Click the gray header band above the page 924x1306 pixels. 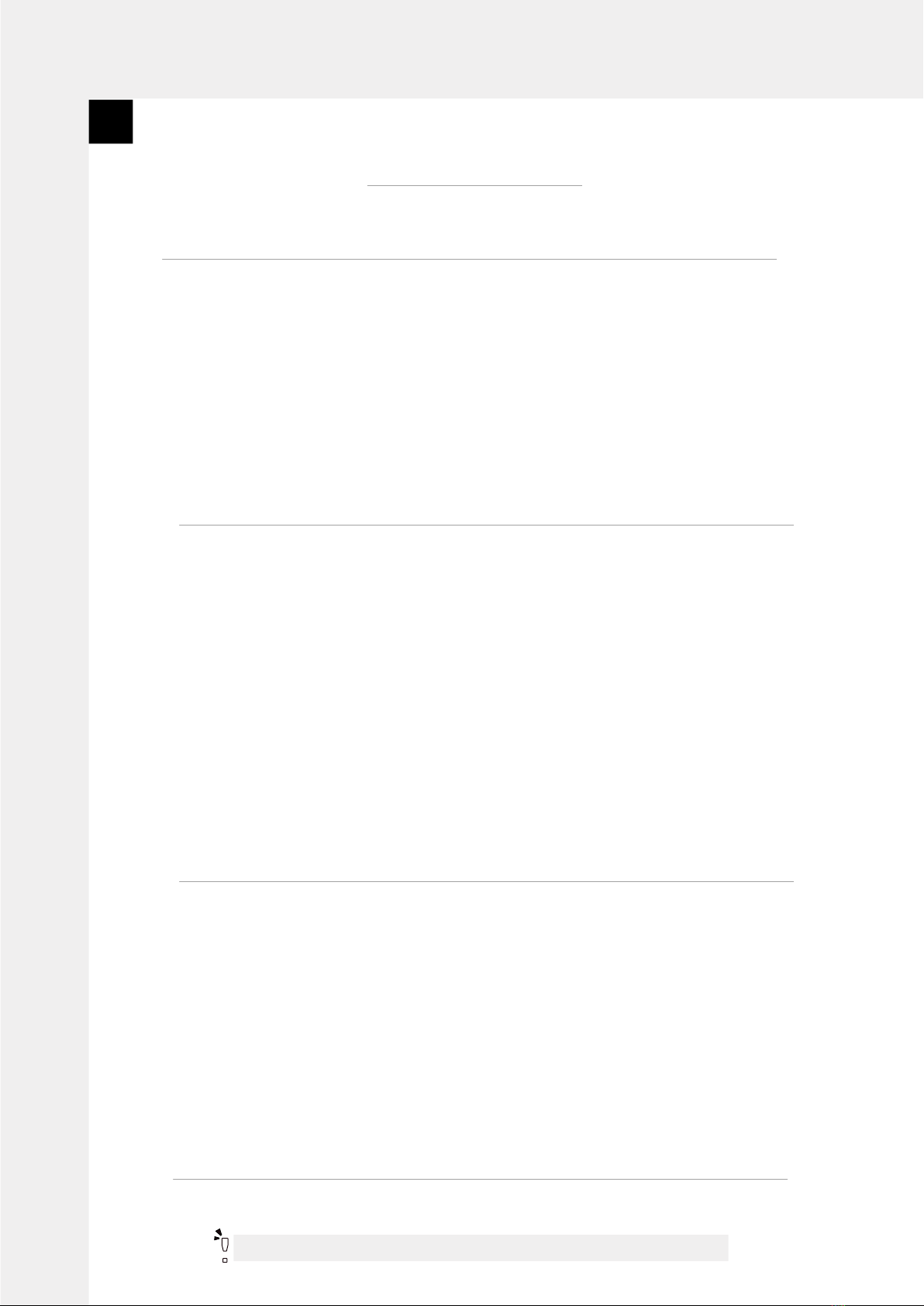[462, 49]
